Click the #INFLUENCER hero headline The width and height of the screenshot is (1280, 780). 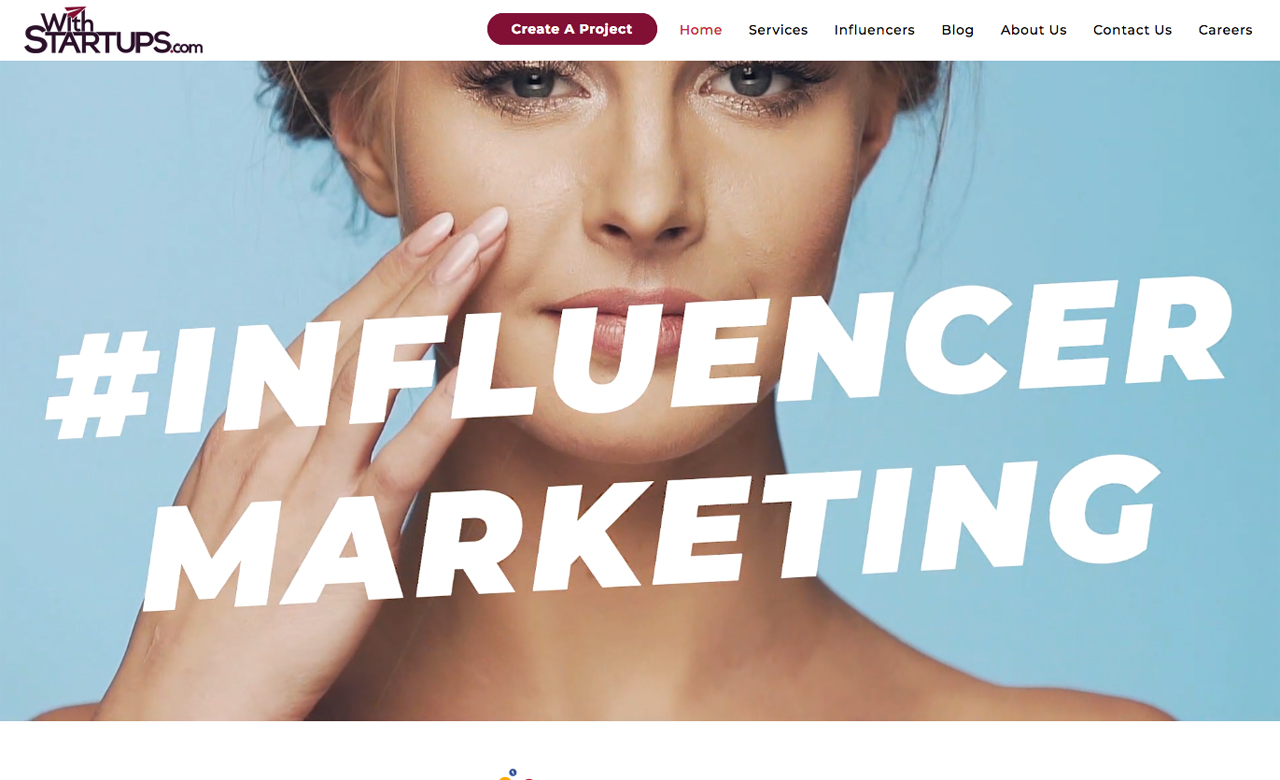pos(640,358)
